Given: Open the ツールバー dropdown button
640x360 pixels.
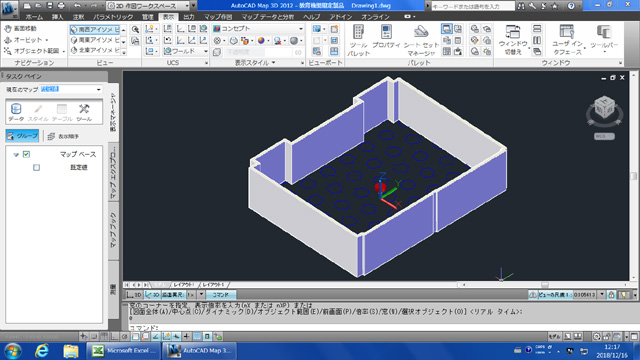Looking at the screenshot, I should [x=604, y=39].
